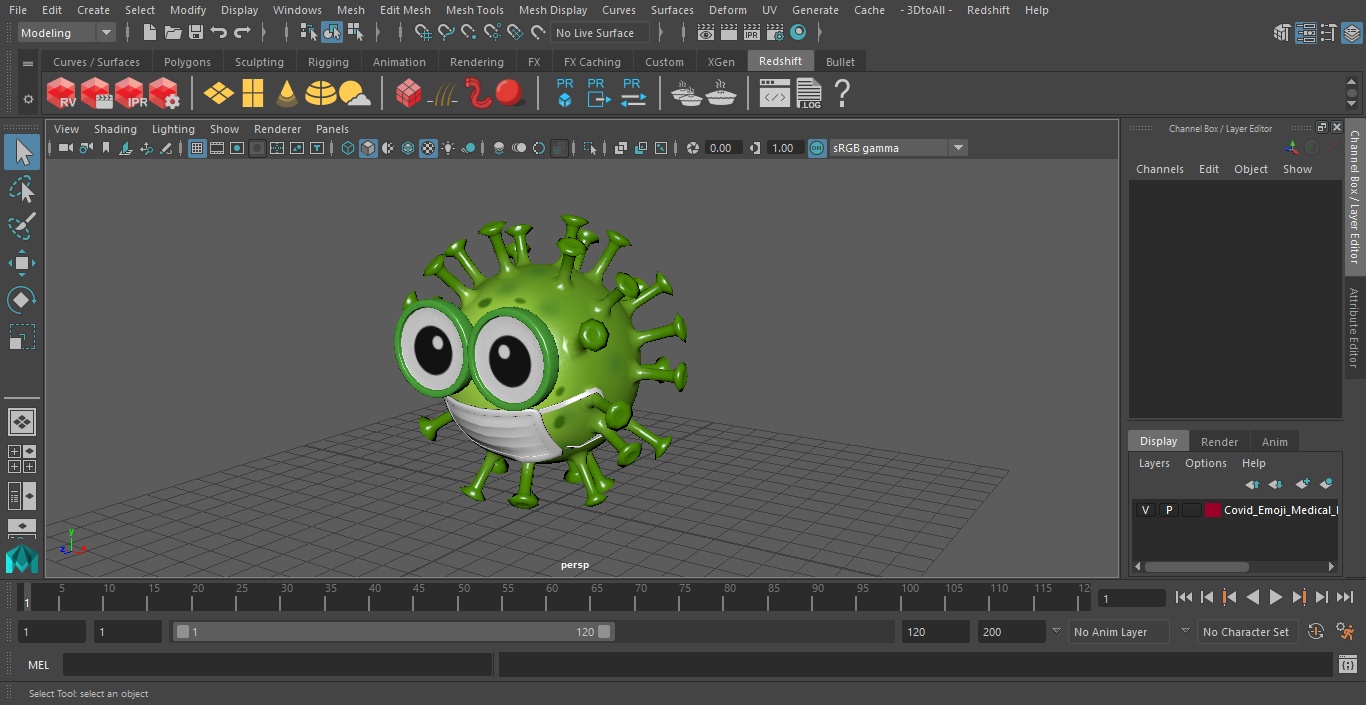Toggle the sRGB gamma color management button

coord(817,148)
